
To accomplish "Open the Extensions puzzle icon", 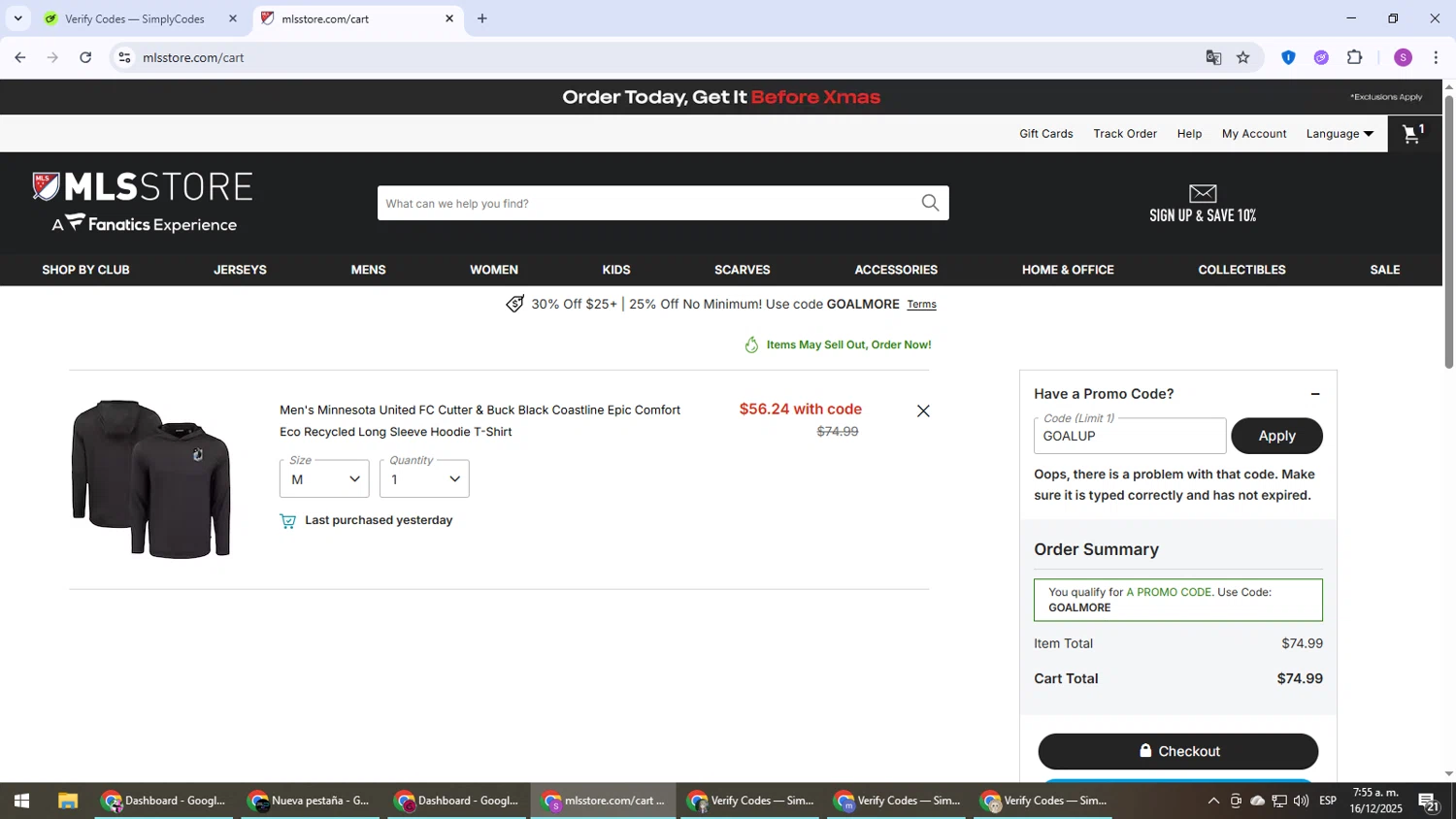I will pos(1355,57).
